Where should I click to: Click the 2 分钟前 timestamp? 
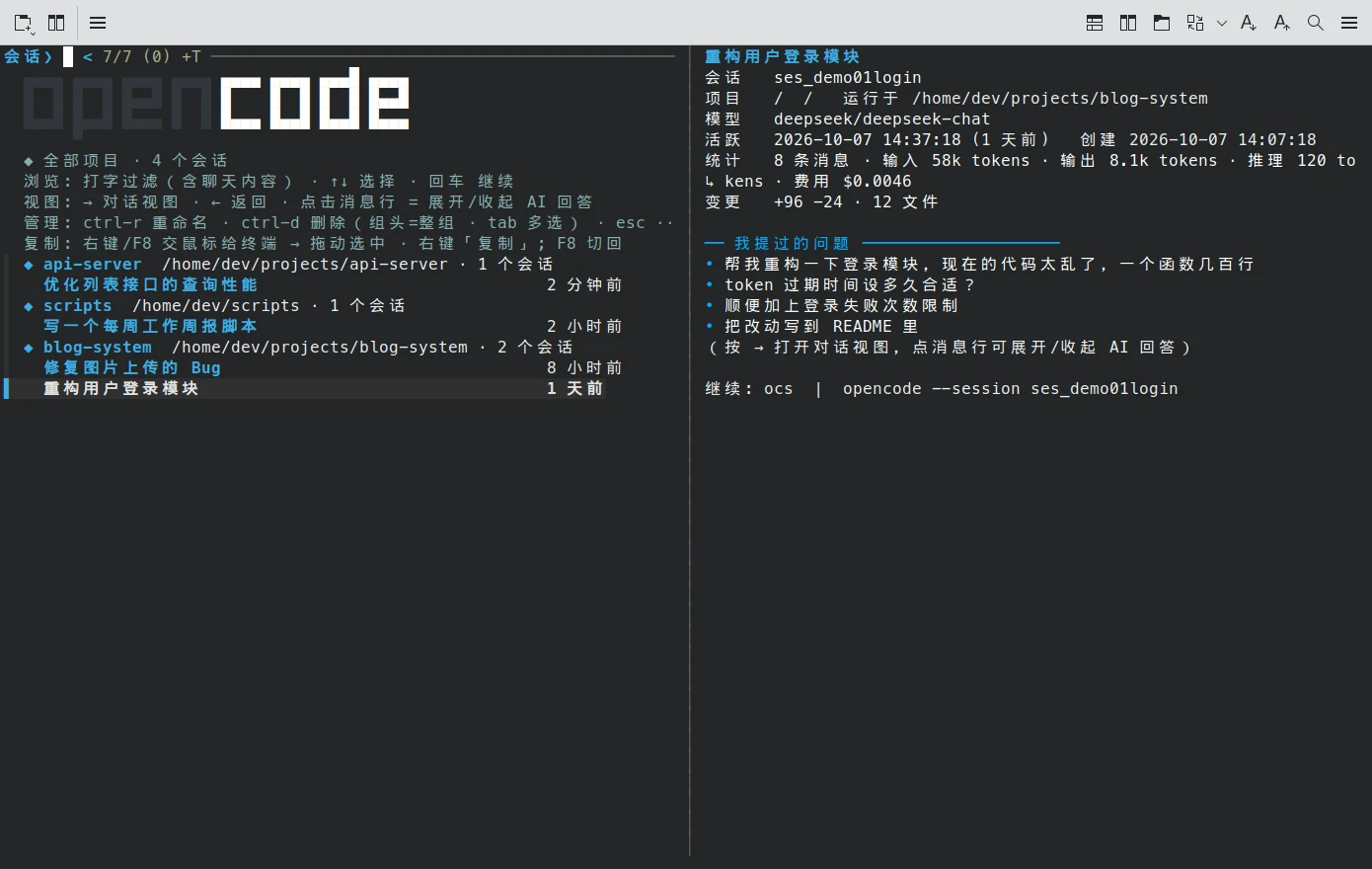[585, 284]
